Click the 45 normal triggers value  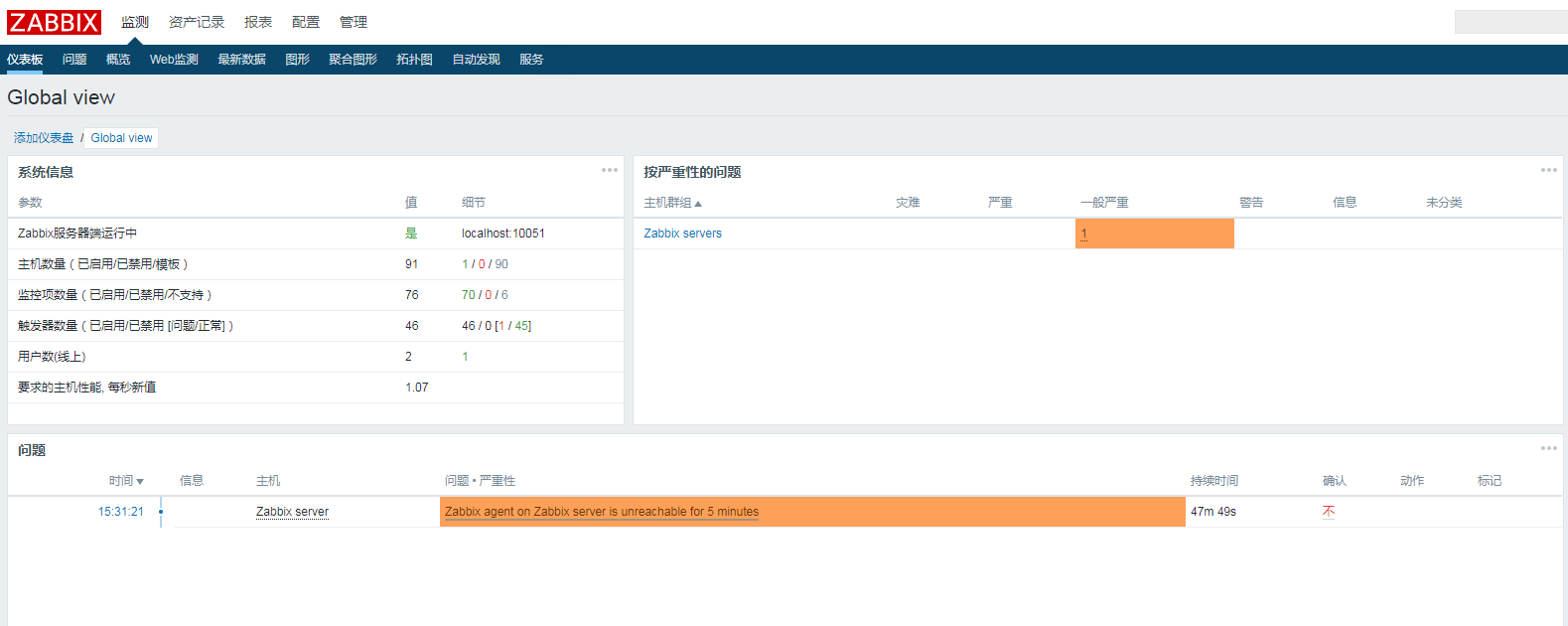(521, 326)
